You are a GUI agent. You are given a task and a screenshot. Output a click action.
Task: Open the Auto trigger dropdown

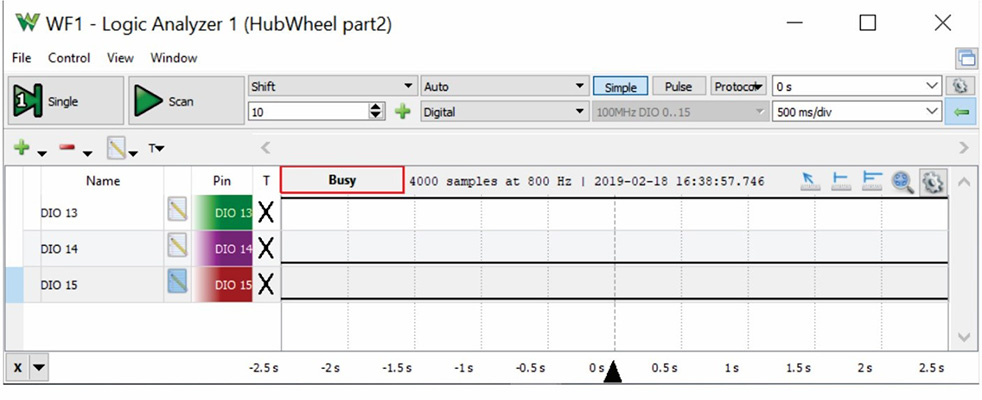click(x=504, y=87)
